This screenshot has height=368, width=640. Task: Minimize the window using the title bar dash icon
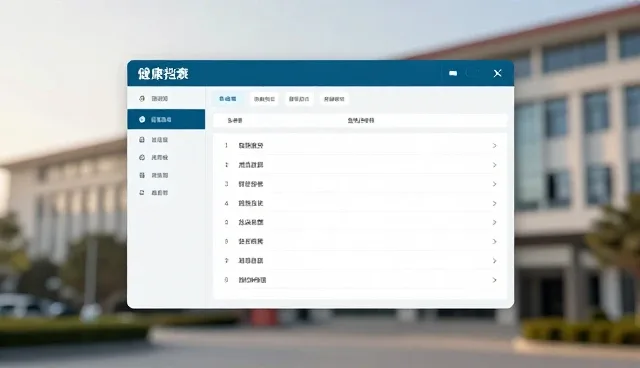tap(453, 73)
